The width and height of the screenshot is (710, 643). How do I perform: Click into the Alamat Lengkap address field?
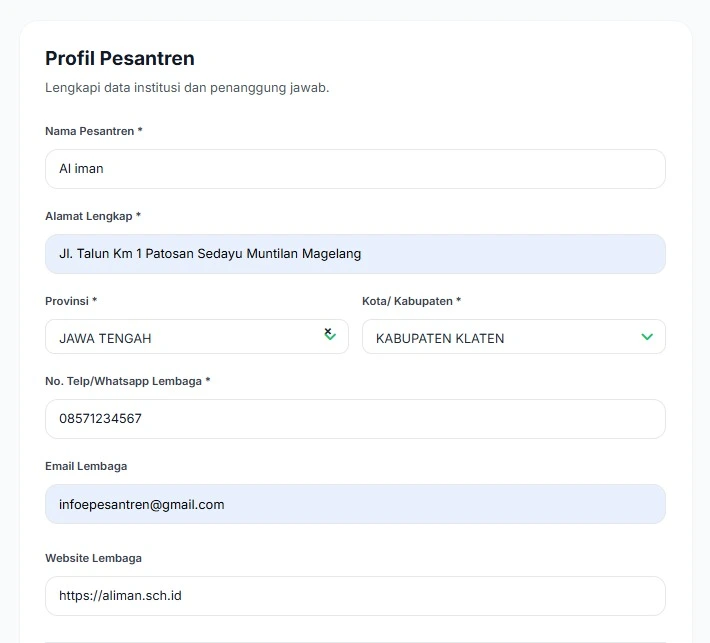[x=355, y=254]
